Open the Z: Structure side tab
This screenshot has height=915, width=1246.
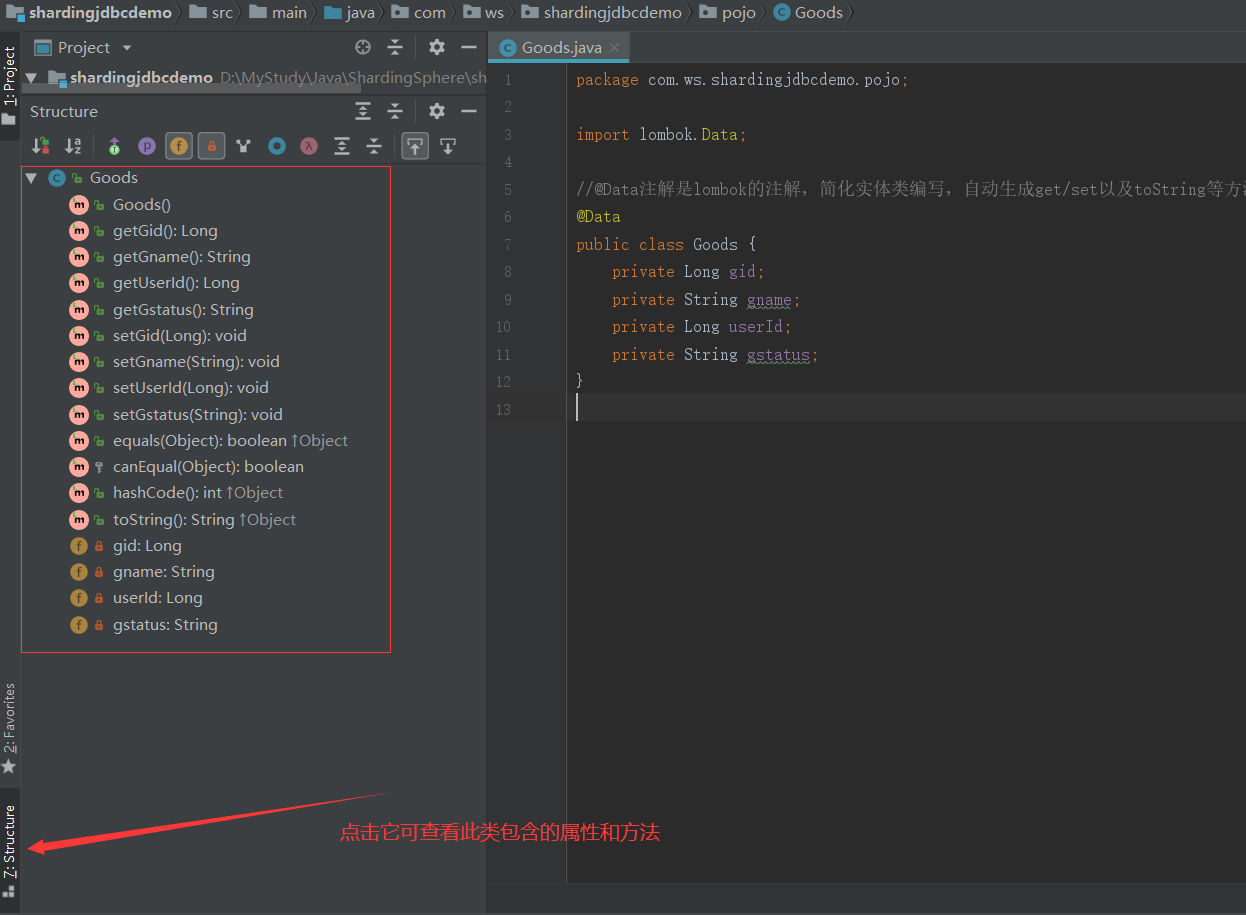pos(10,850)
